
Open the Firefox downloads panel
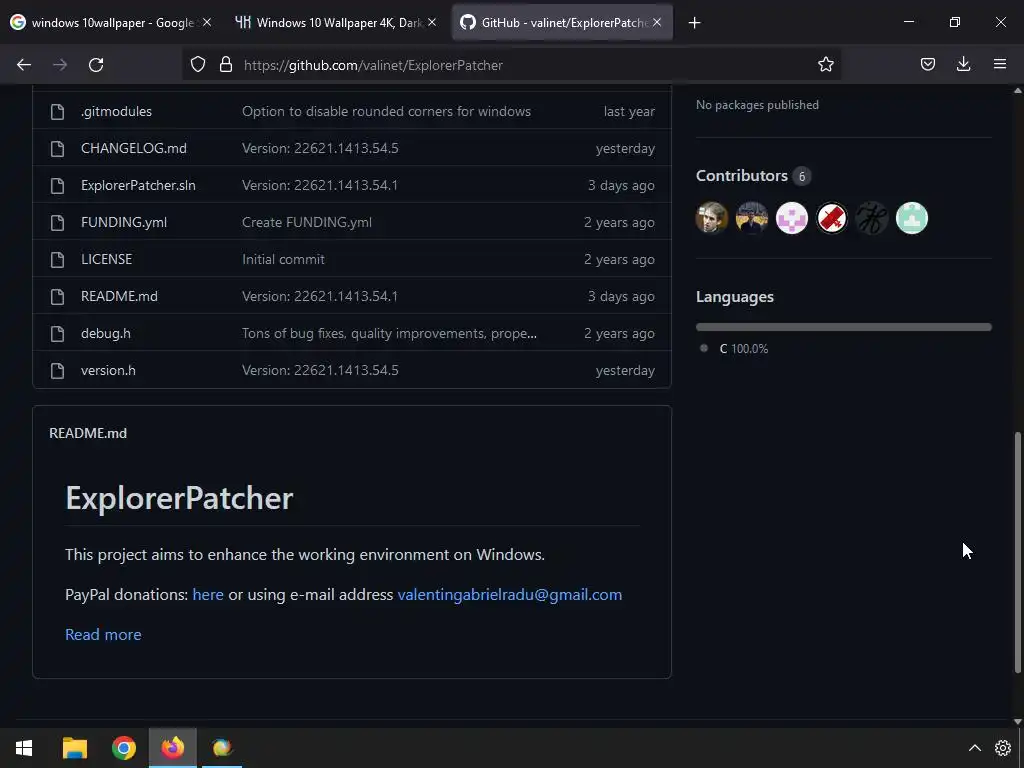(x=963, y=64)
